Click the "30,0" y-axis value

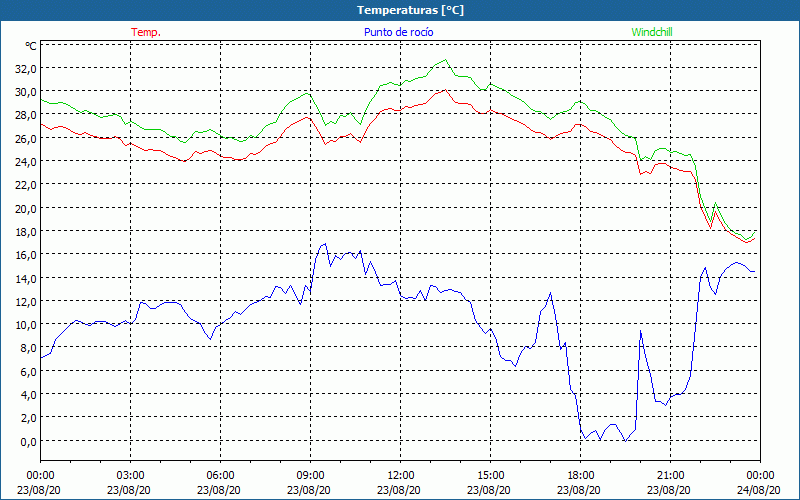26,92
